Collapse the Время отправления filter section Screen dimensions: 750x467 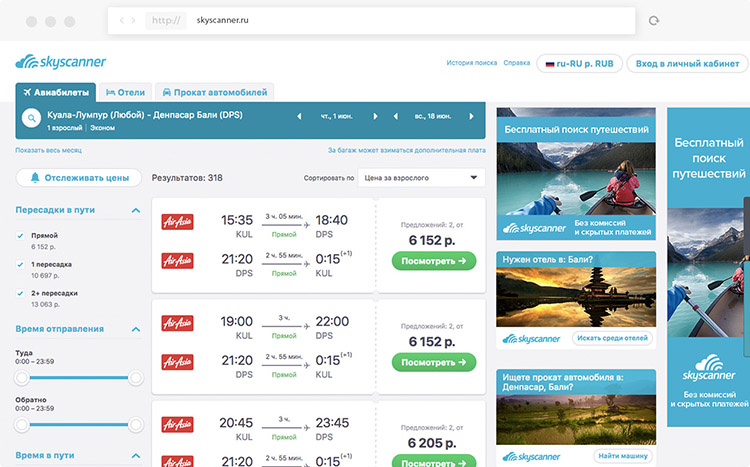(x=135, y=328)
